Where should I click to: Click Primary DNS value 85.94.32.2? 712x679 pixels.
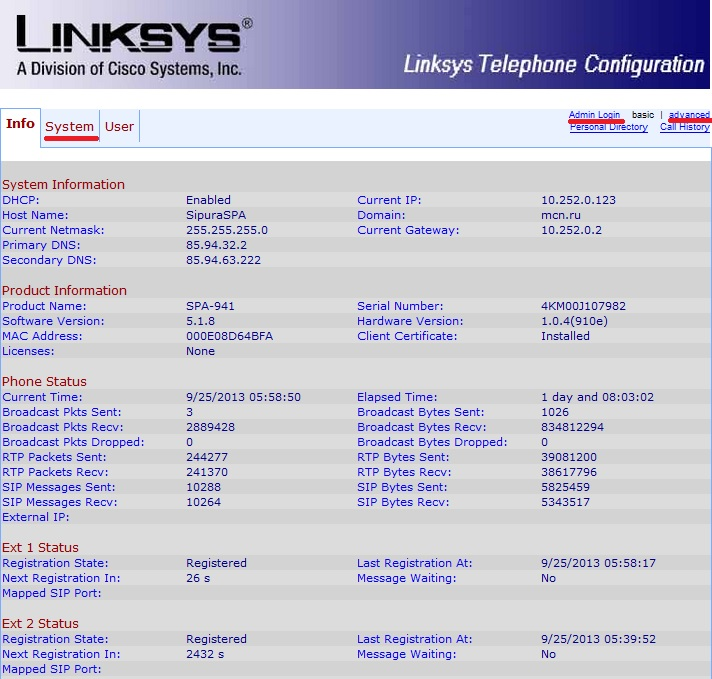click(216, 245)
